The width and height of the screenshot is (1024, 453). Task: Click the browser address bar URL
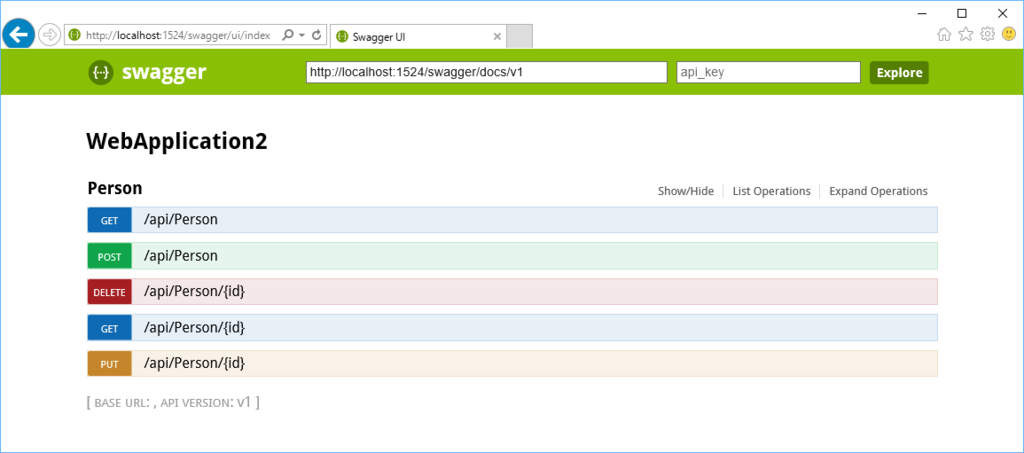click(178, 35)
